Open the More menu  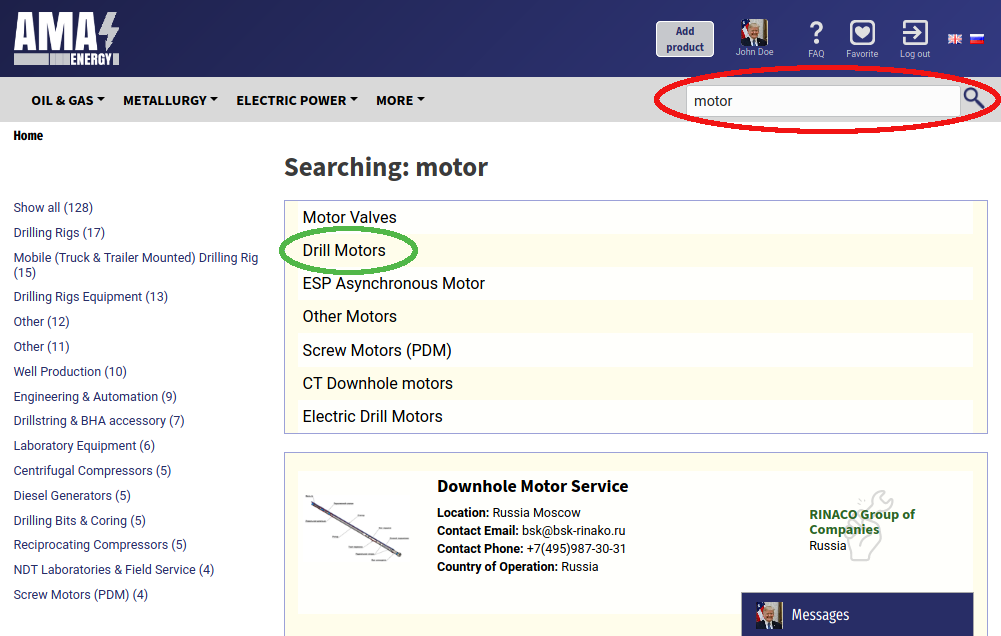click(x=400, y=100)
